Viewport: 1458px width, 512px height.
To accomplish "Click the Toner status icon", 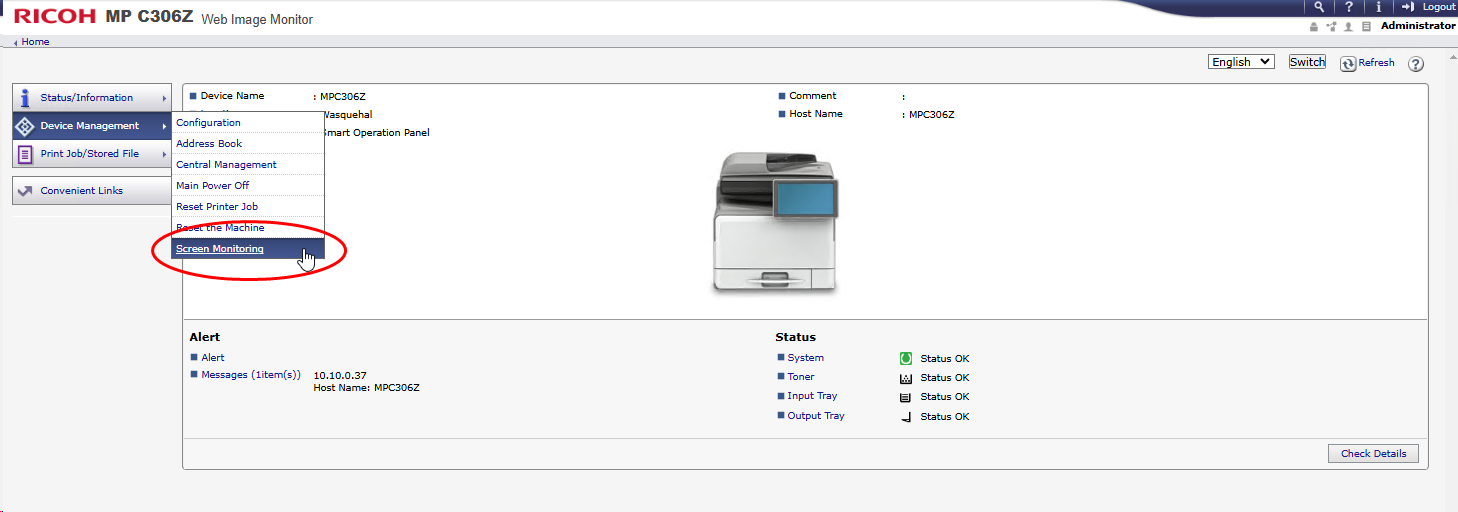I will (906, 378).
